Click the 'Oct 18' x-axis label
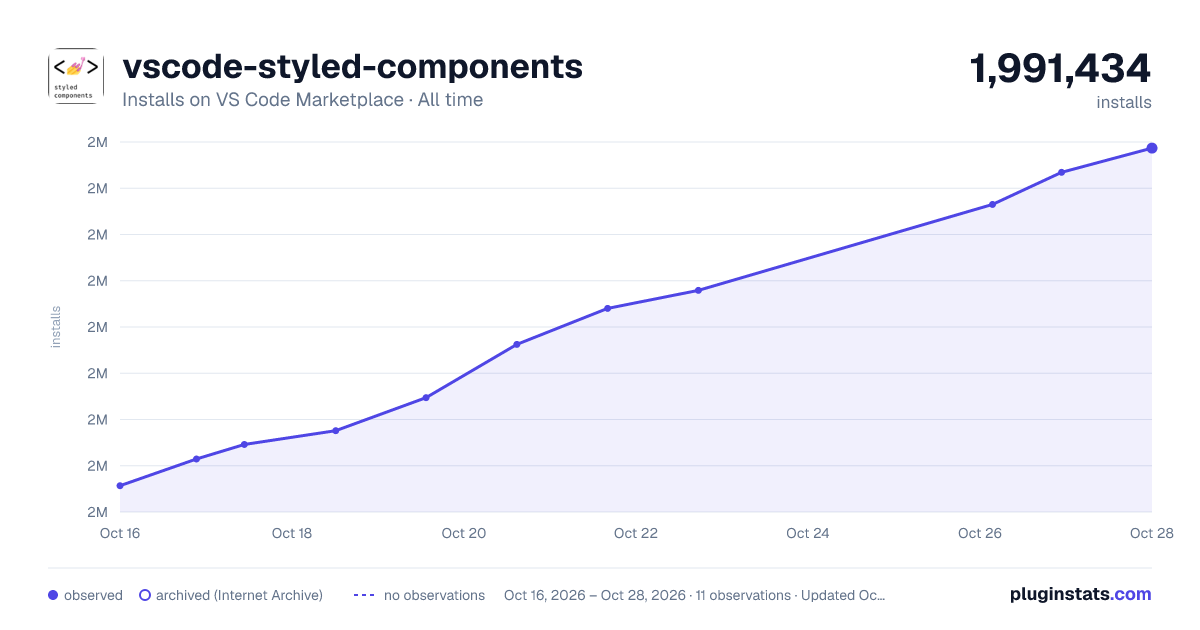This screenshot has height=630, width=1200. pyautogui.click(x=292, y=533)
